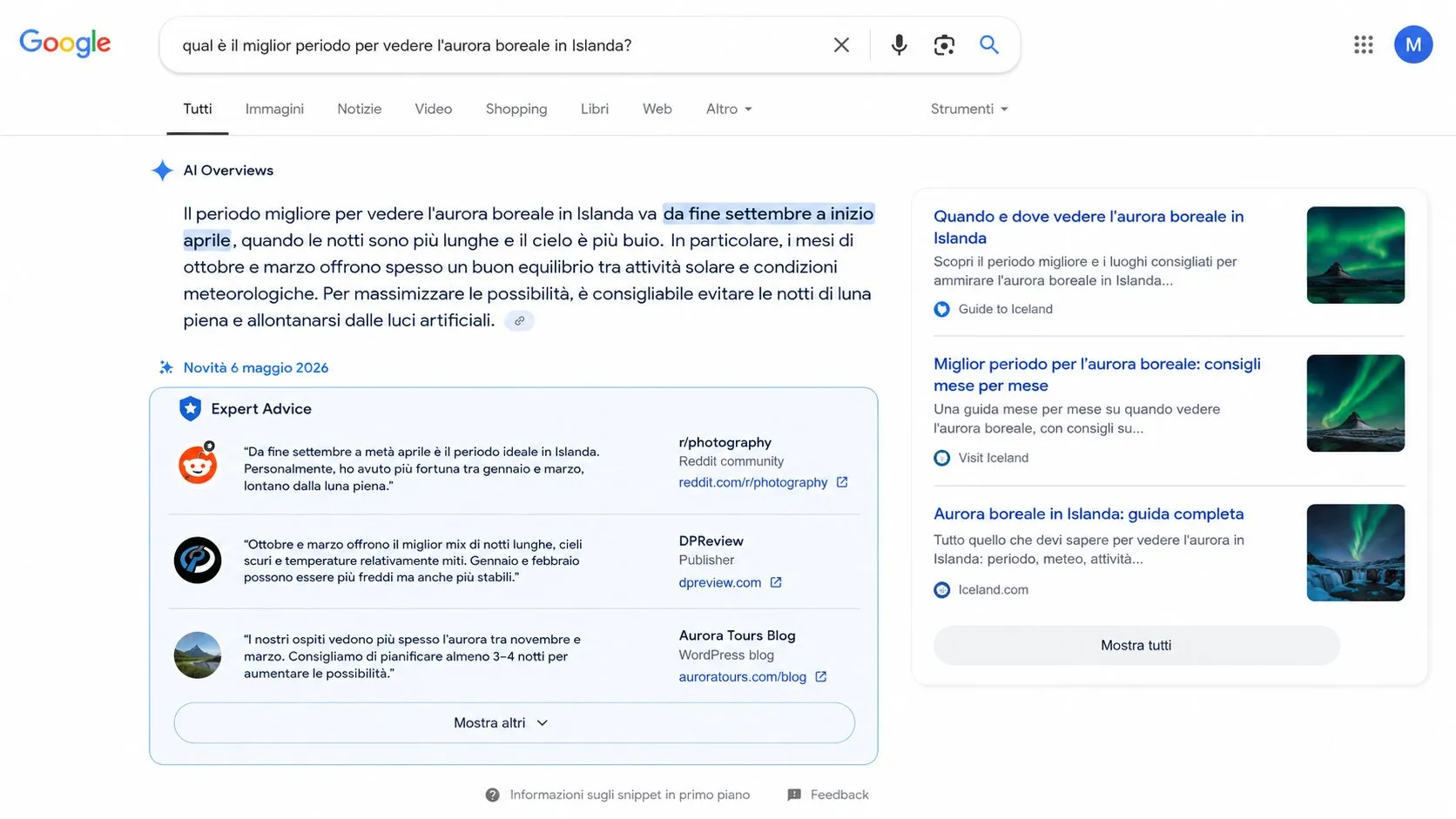Open Google Lens image search
This screenshot has height=819, width=1456.
pos(944,45)
